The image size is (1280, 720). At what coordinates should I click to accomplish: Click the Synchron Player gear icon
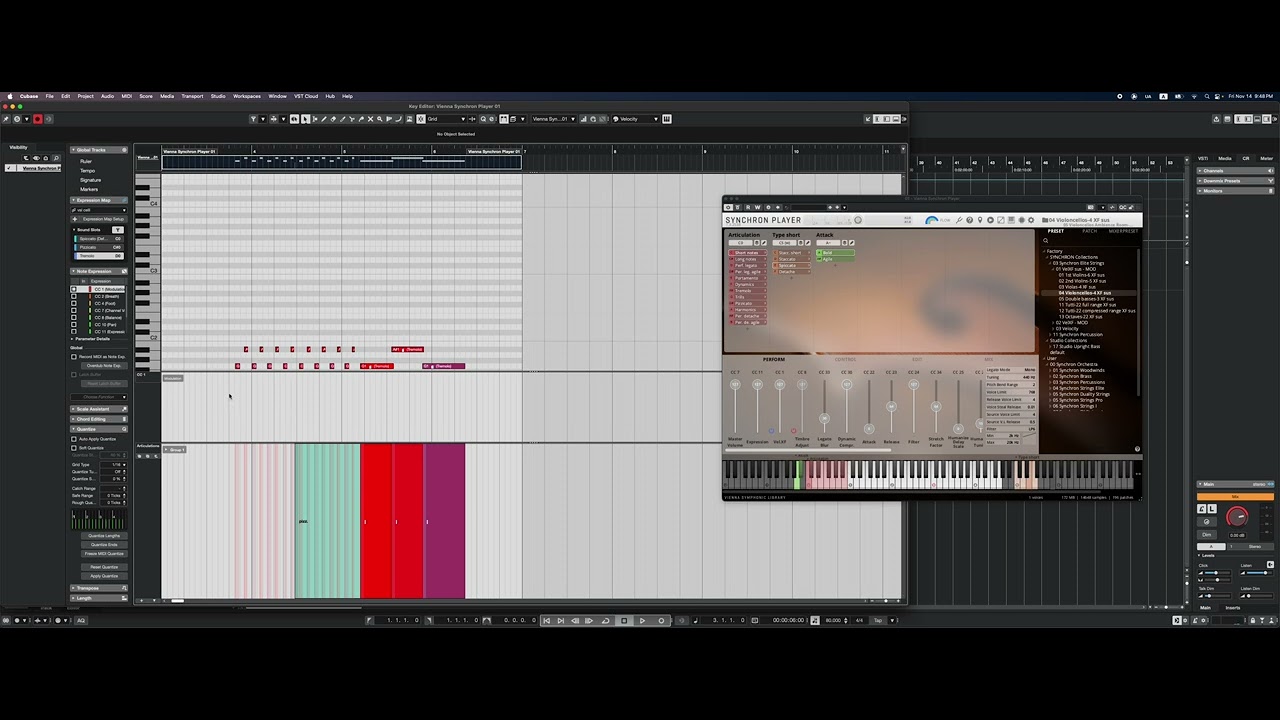(1030, 220)
